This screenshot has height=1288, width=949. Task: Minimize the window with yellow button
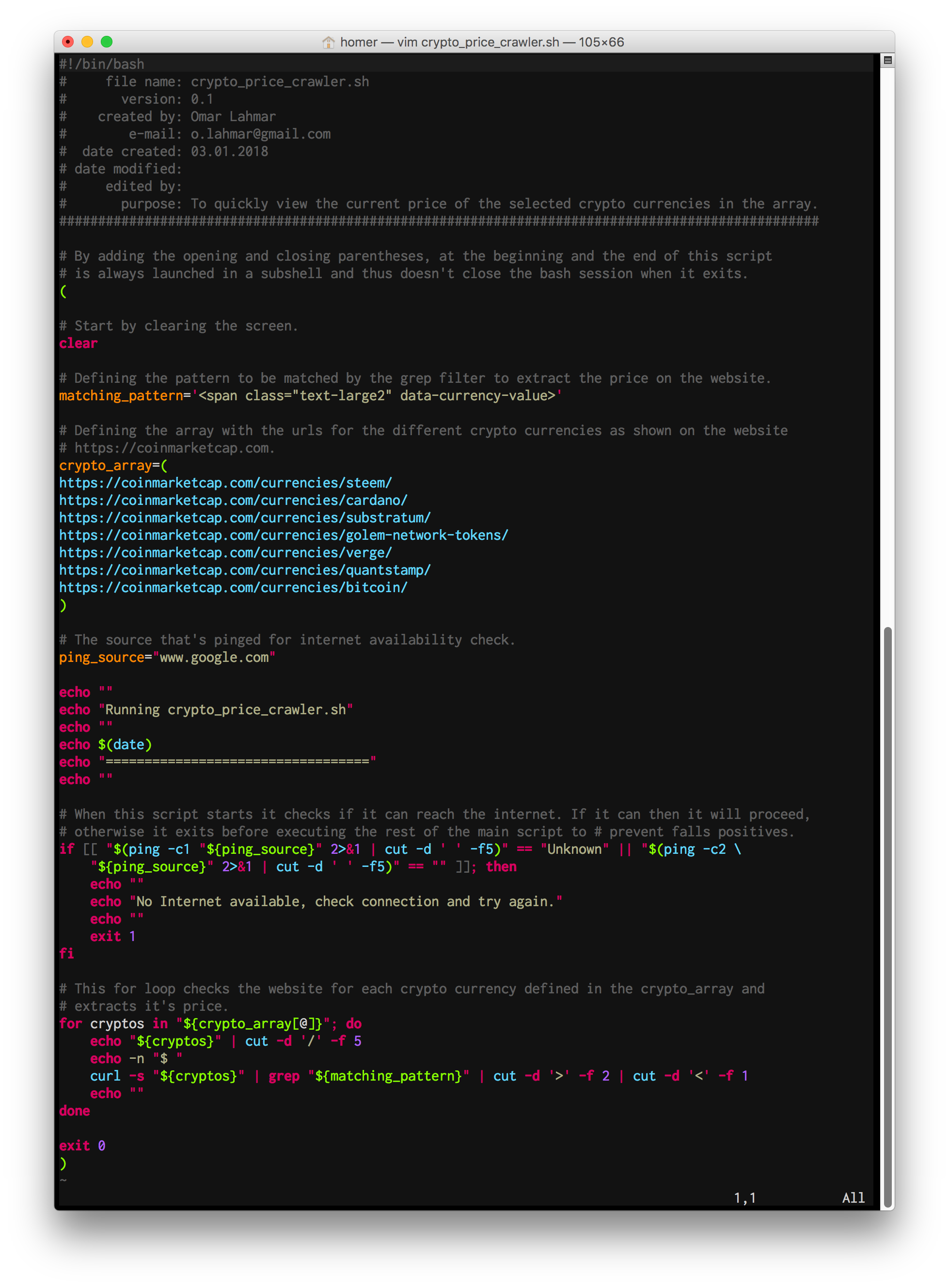87,42
